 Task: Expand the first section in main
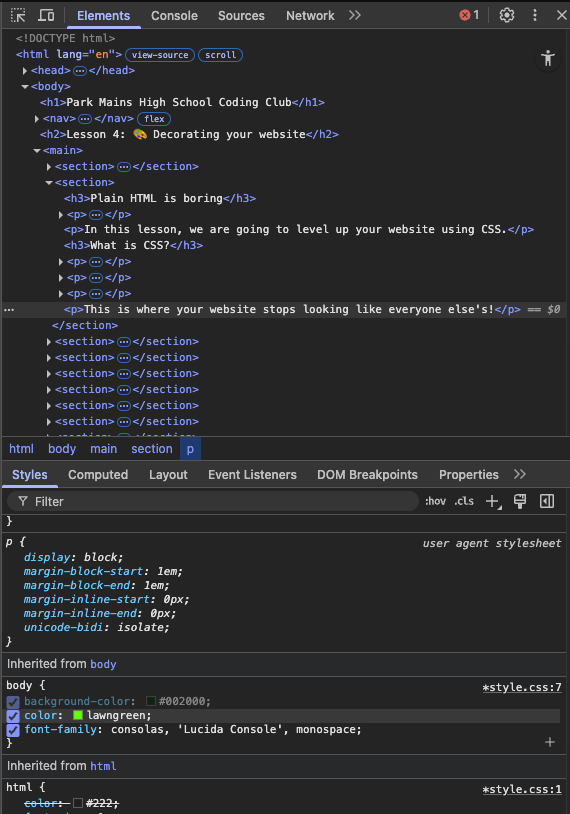pos(49,167)
